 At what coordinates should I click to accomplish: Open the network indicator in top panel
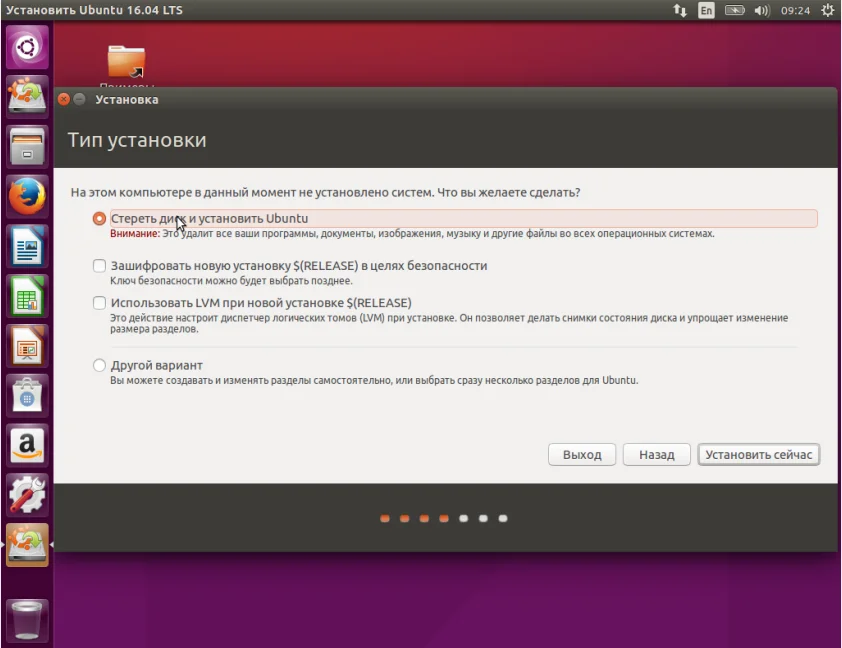(680, 10)
